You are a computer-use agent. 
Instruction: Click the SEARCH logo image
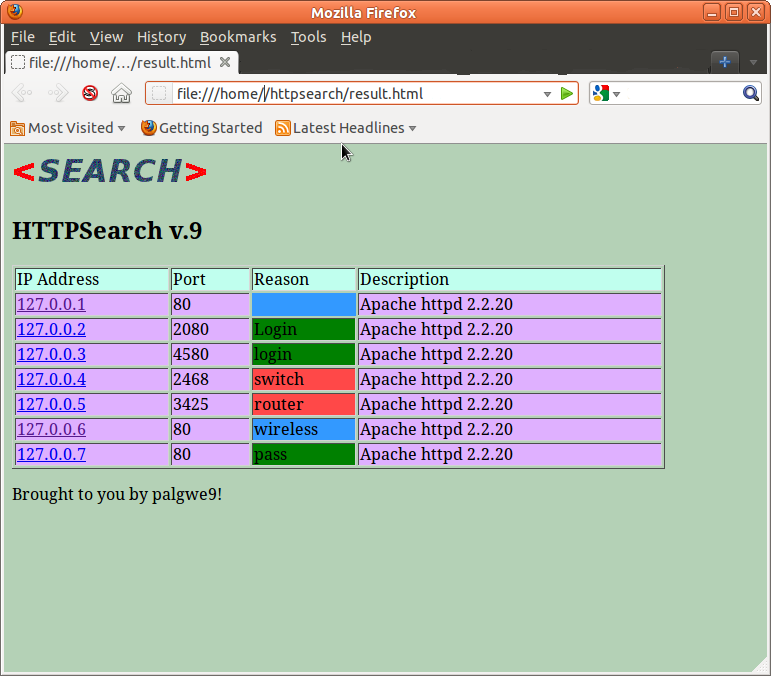click(x=109, y=172)
